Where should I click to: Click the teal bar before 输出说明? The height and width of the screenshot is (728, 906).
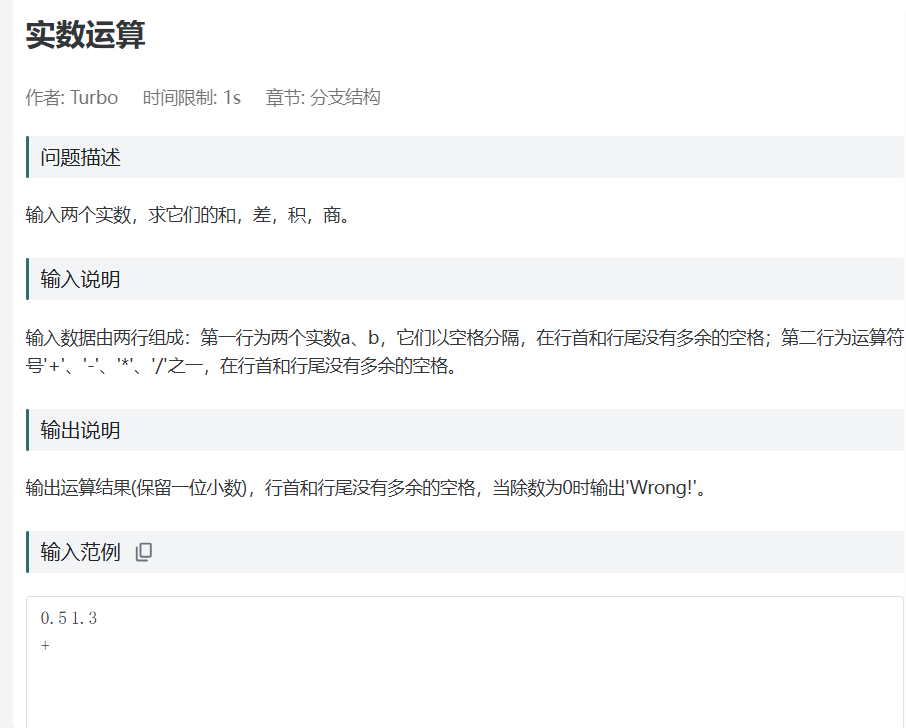27,430
